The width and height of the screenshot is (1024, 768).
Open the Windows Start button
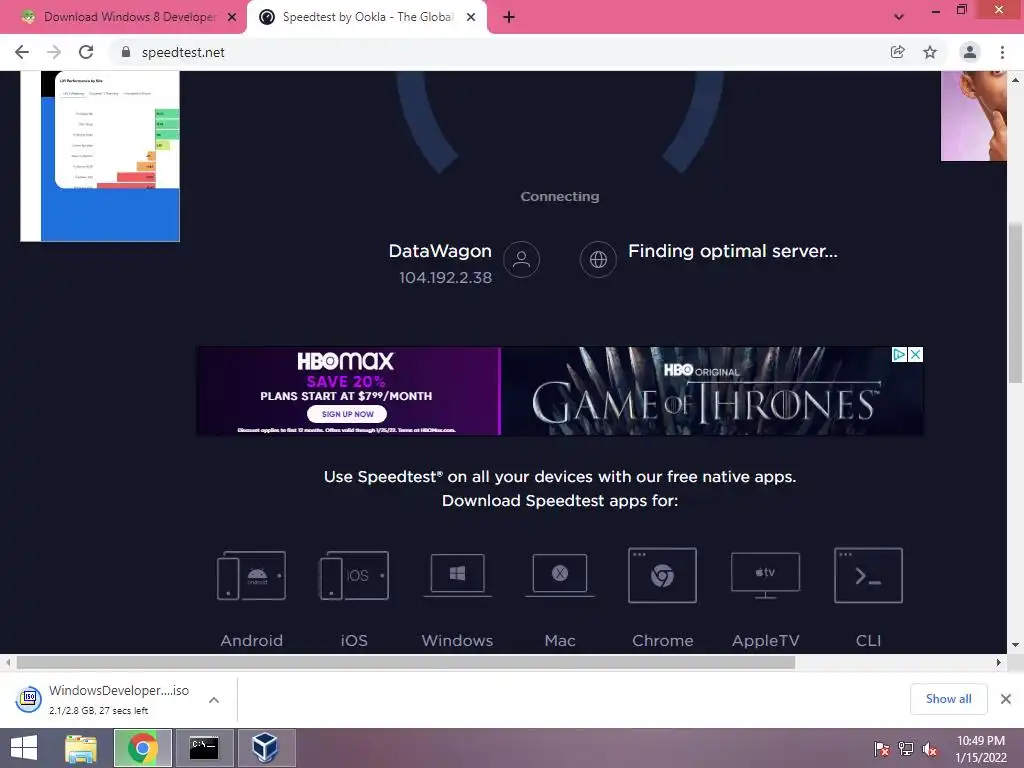[x=24, y=748]
